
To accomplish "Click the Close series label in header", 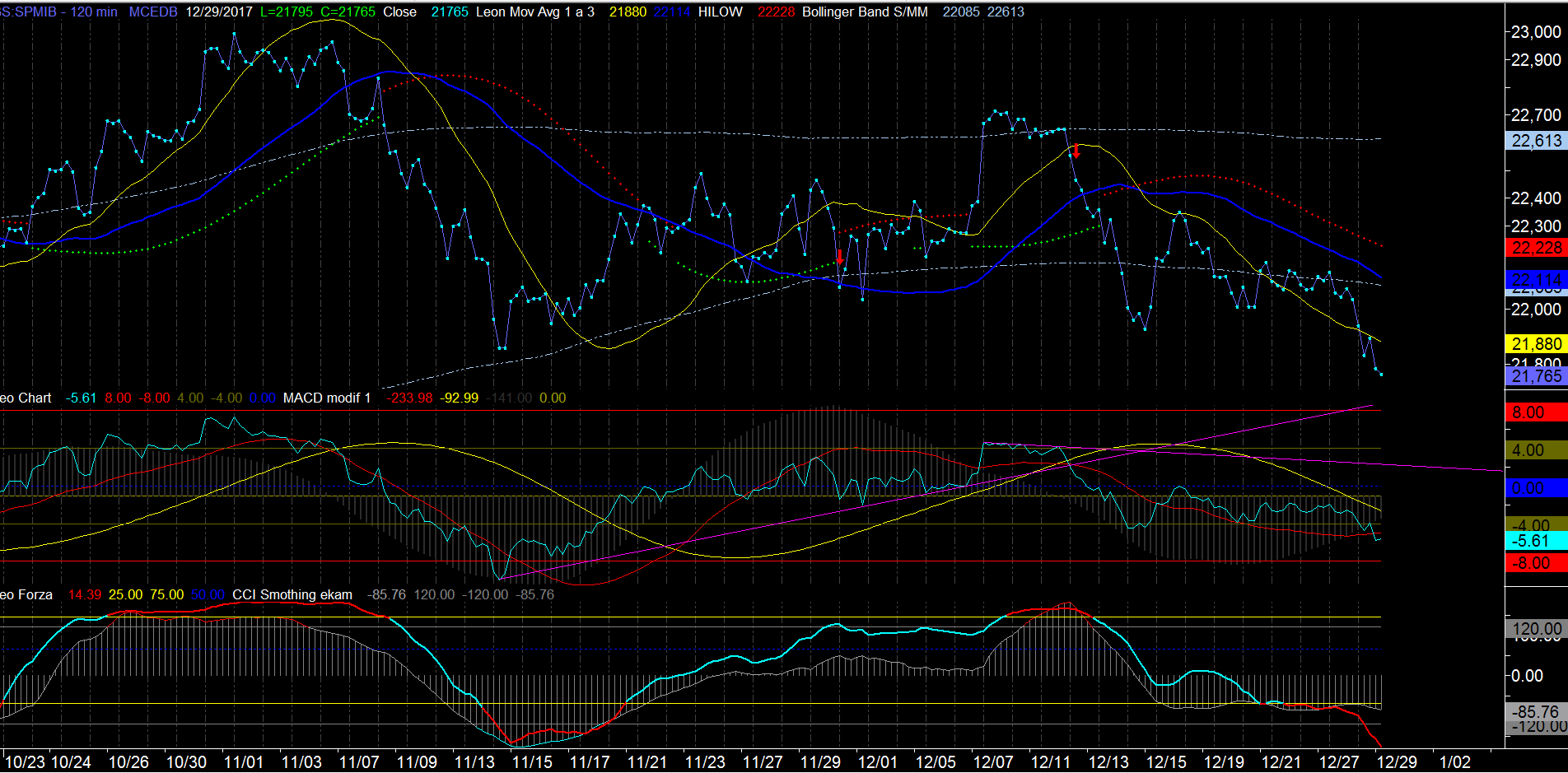I will [x=400, y=12].
